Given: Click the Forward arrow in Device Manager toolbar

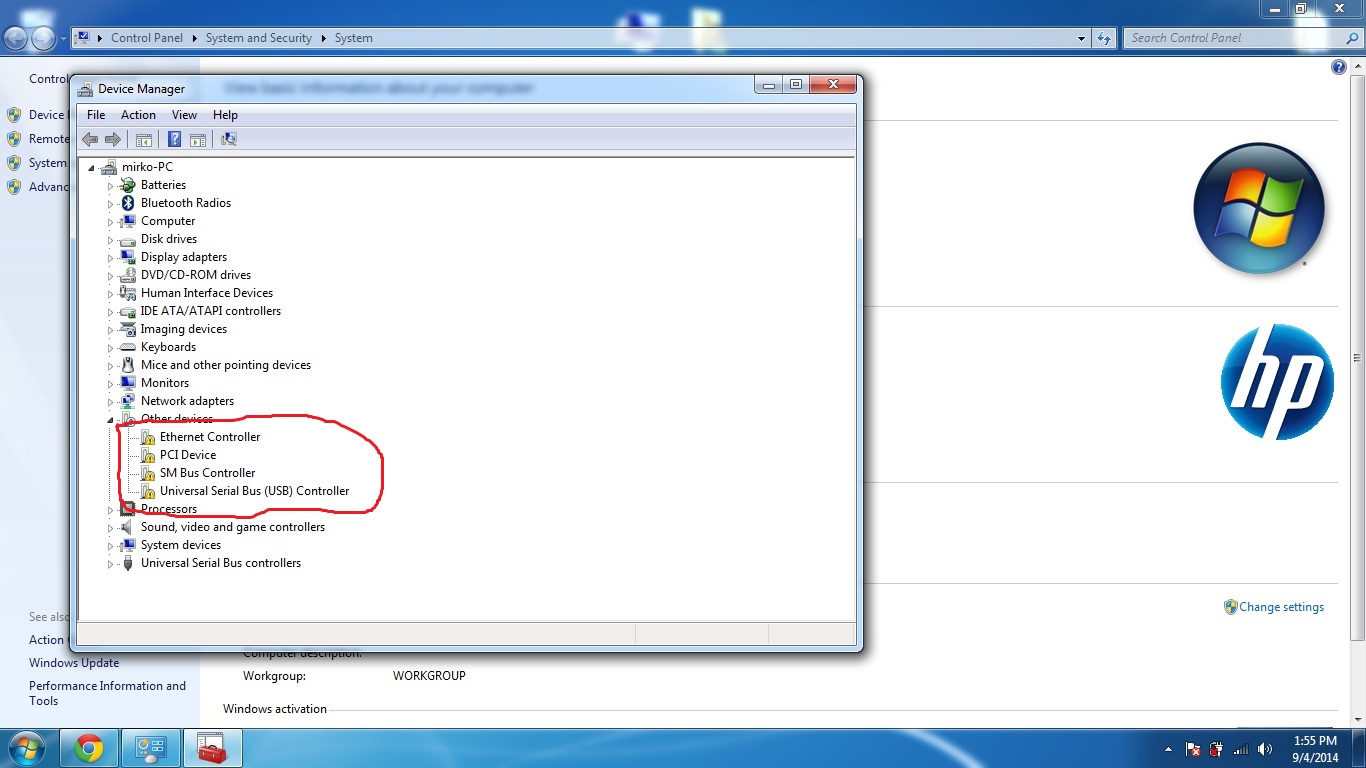Looking at the screenshot, I should coord(113,139).
